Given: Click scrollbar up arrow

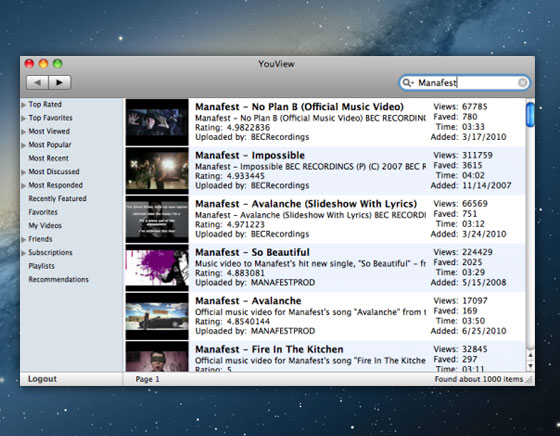Looking at the screenshot, I should 530,355.
